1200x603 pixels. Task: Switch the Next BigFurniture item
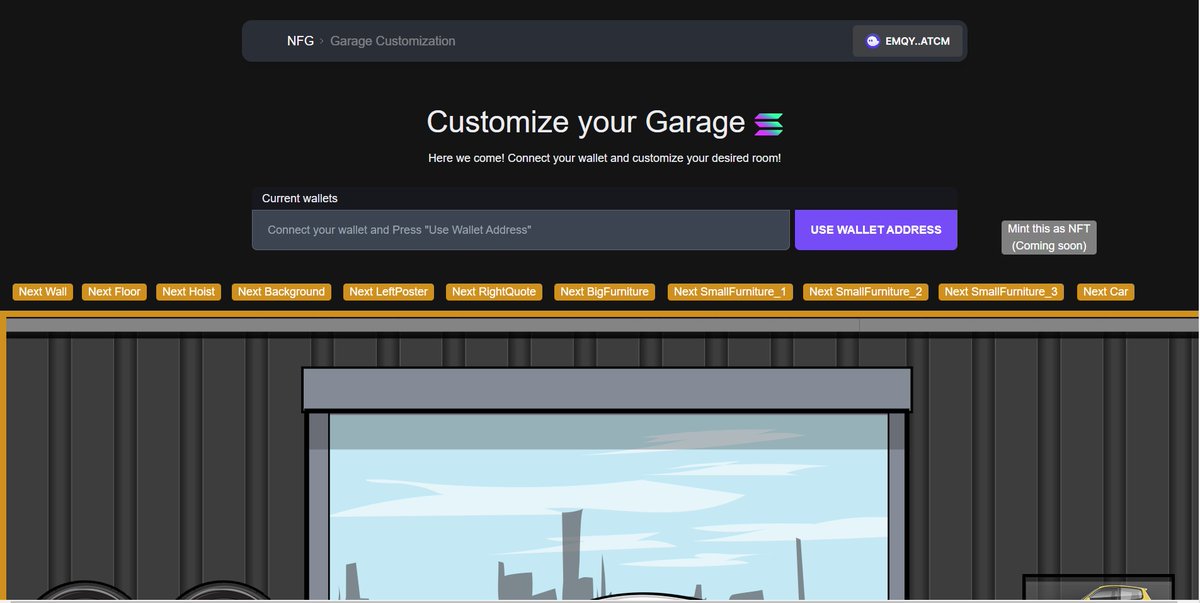pos(605,292)
